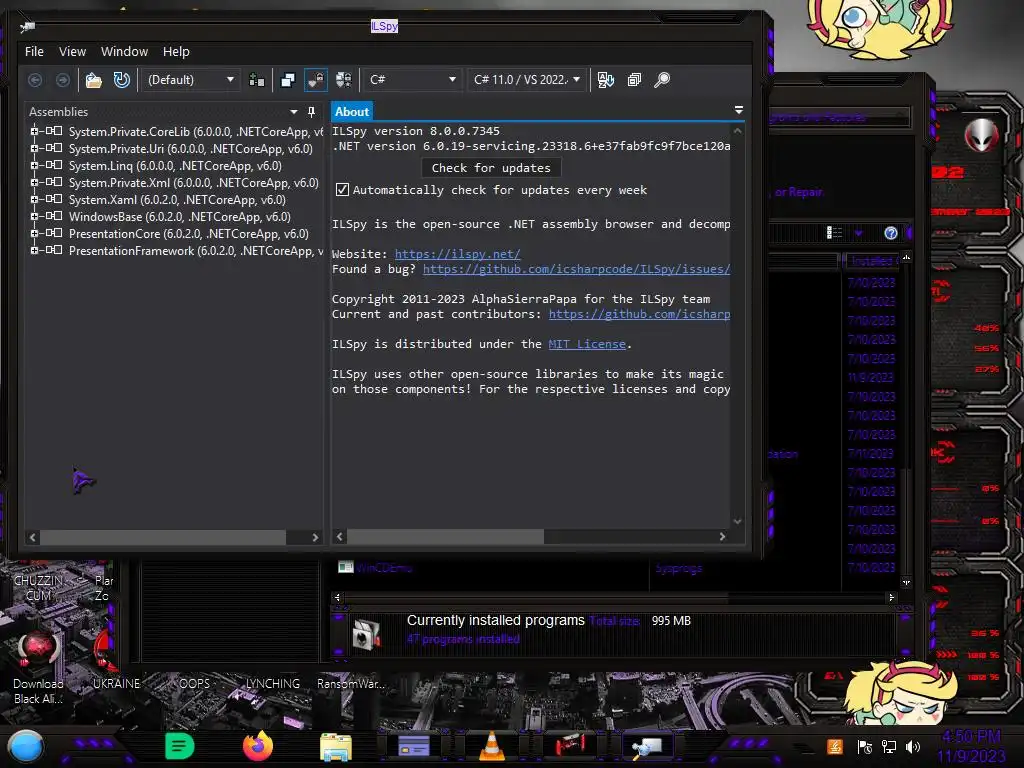This screenshot has height=768, width=1024.
Task: Expand the System.Private.Xml assembly node
Action: (34, 182)
